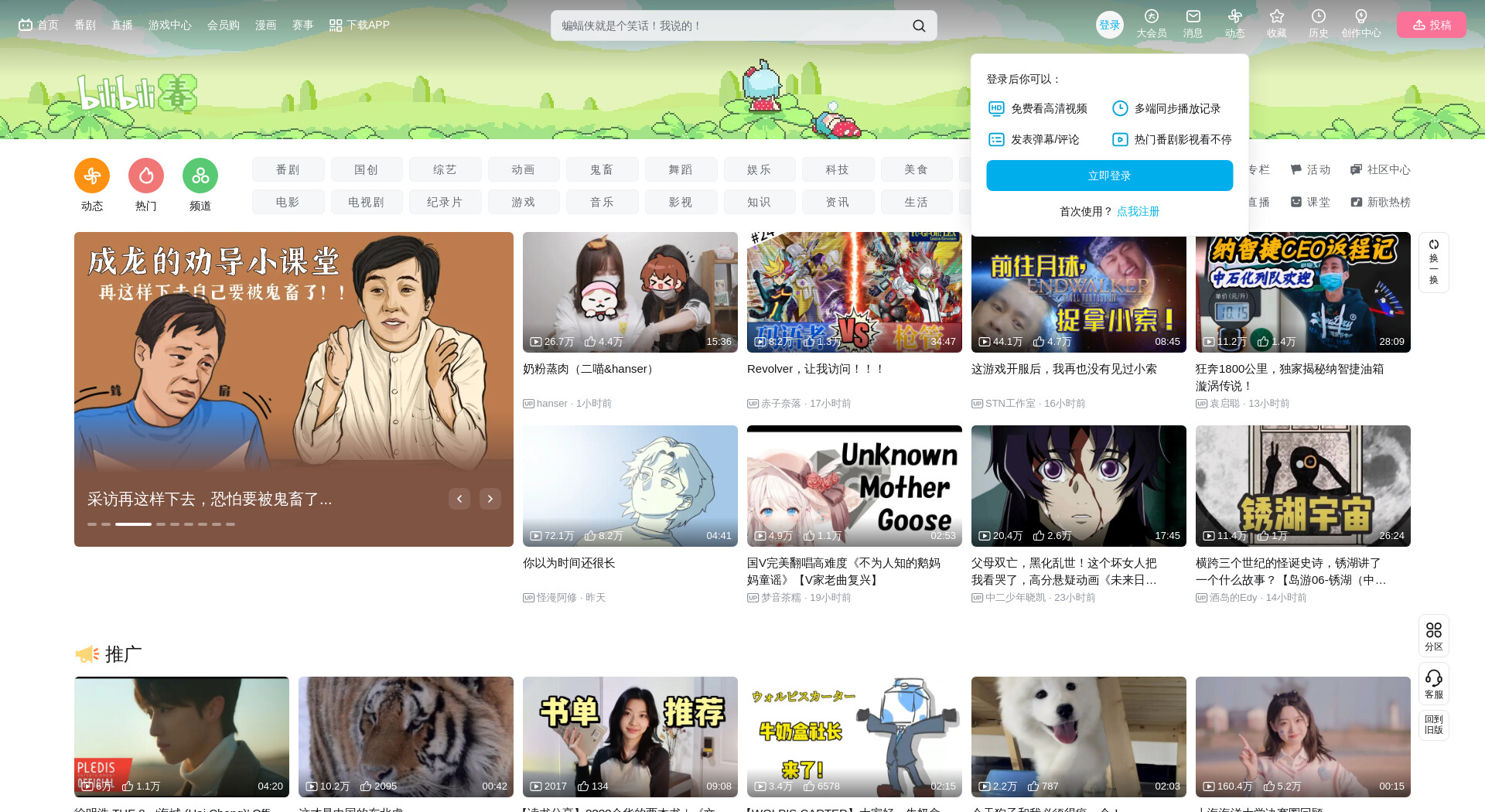Open 番剧 in top navigation
Viewport: 1485px width, 812px height.
click(x=85, y=25)
